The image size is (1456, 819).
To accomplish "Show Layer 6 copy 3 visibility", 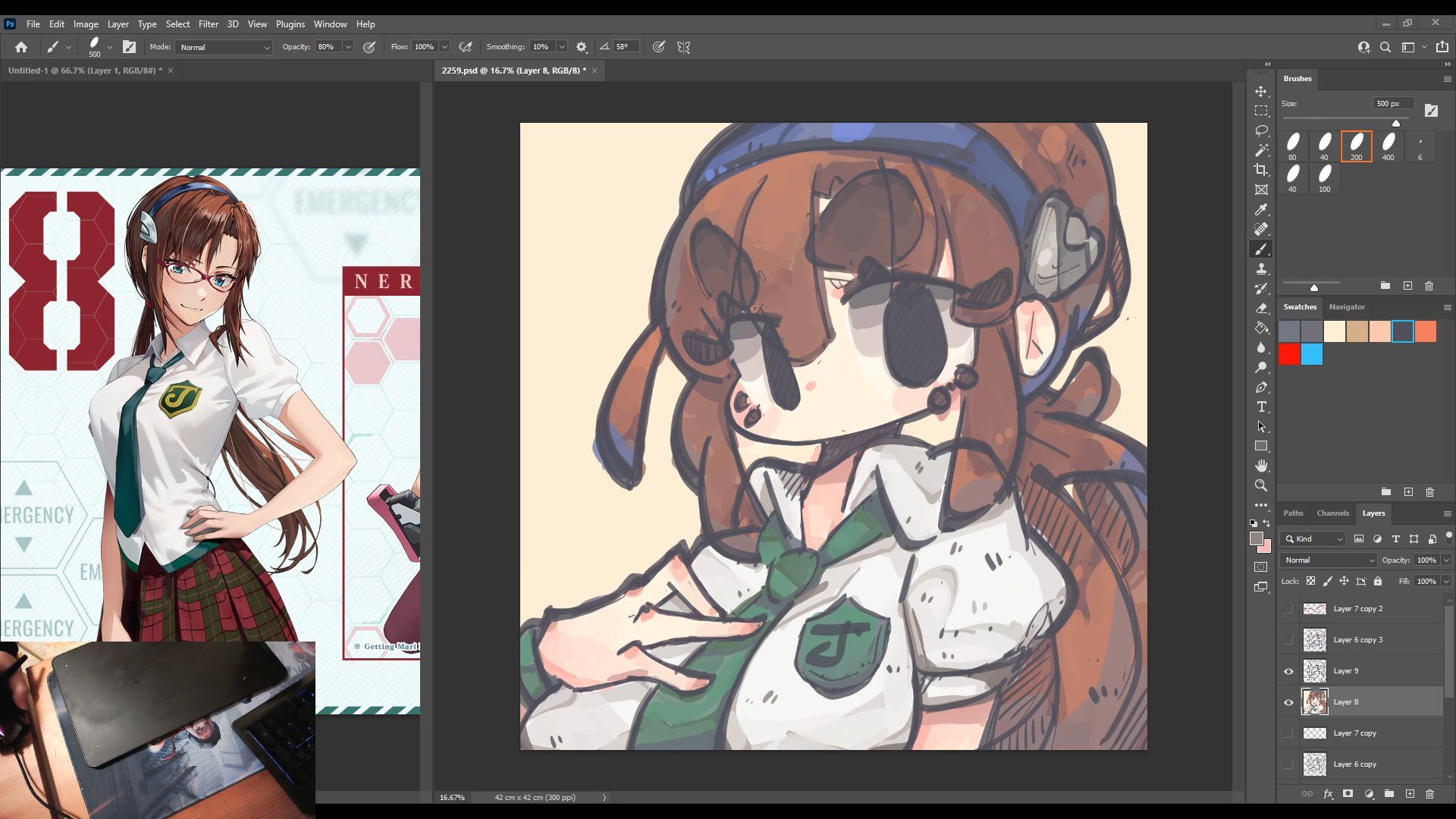I will tap(1288, 640).
